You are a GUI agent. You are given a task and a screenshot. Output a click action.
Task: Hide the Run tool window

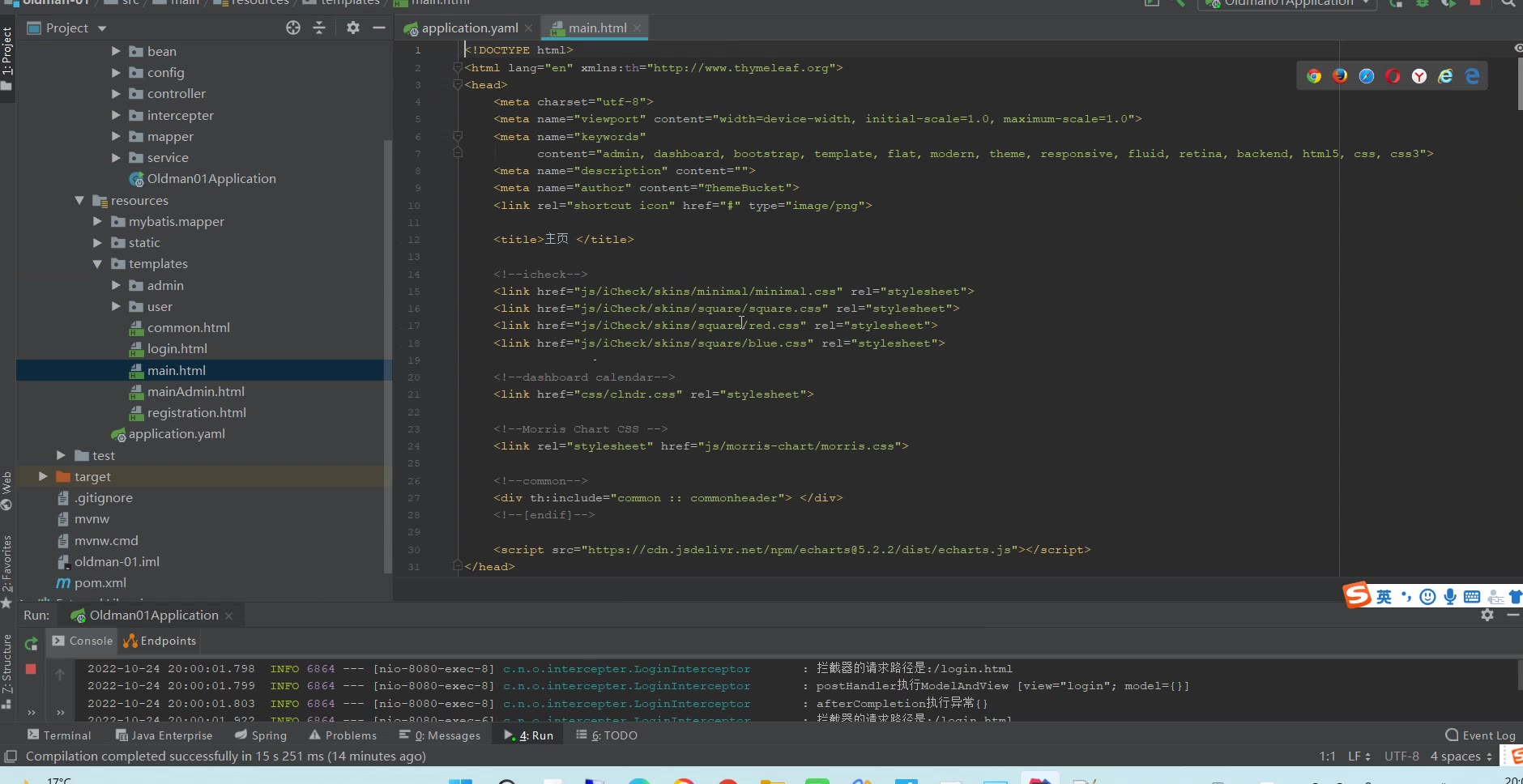1512,616
